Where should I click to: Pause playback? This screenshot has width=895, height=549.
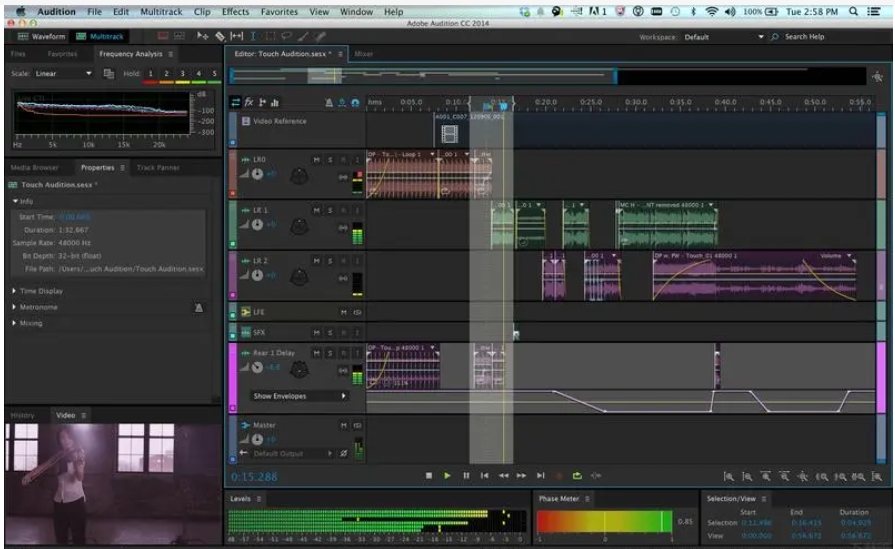point(466,475)
